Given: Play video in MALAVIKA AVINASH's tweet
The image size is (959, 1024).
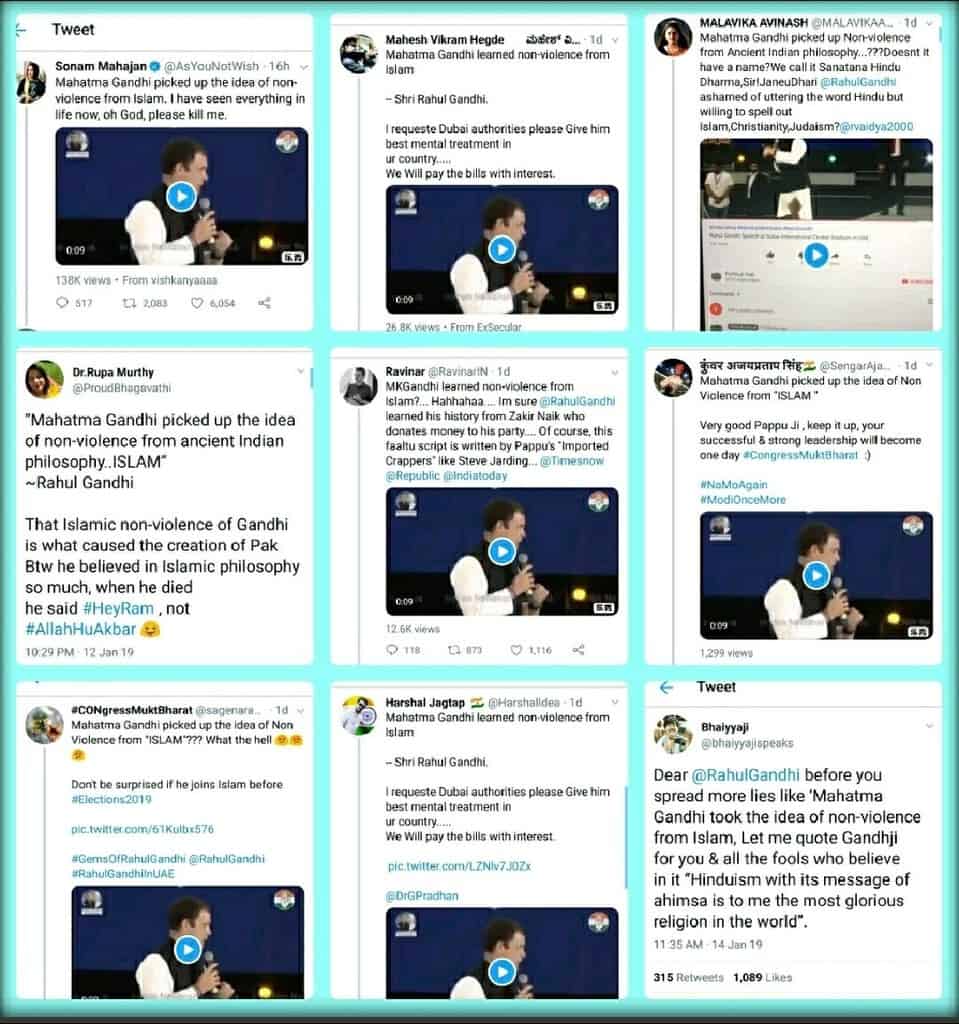Looking at the screenshot, I should coord(816,255).
